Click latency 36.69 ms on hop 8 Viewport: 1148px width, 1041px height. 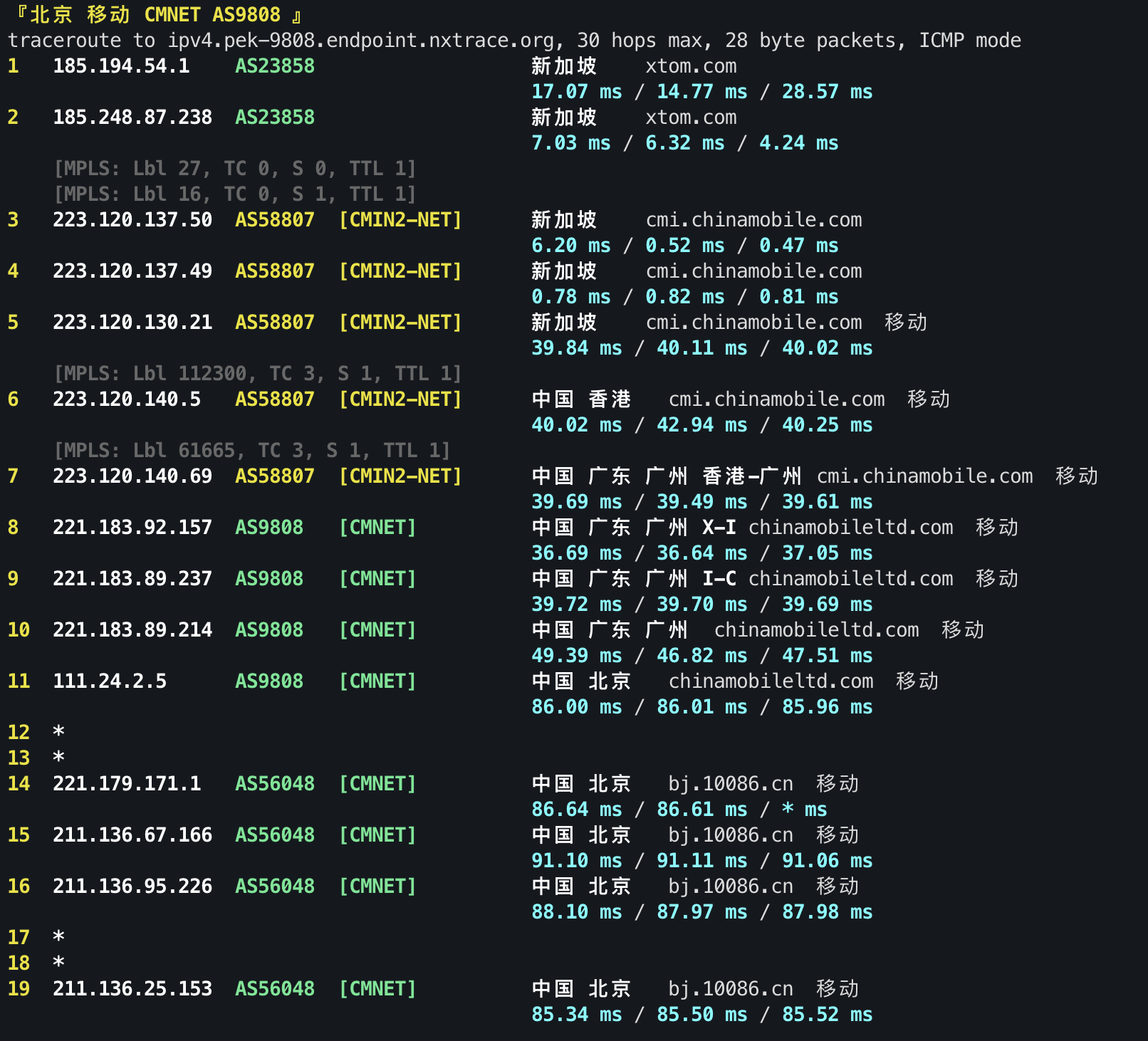pos(577,553)
